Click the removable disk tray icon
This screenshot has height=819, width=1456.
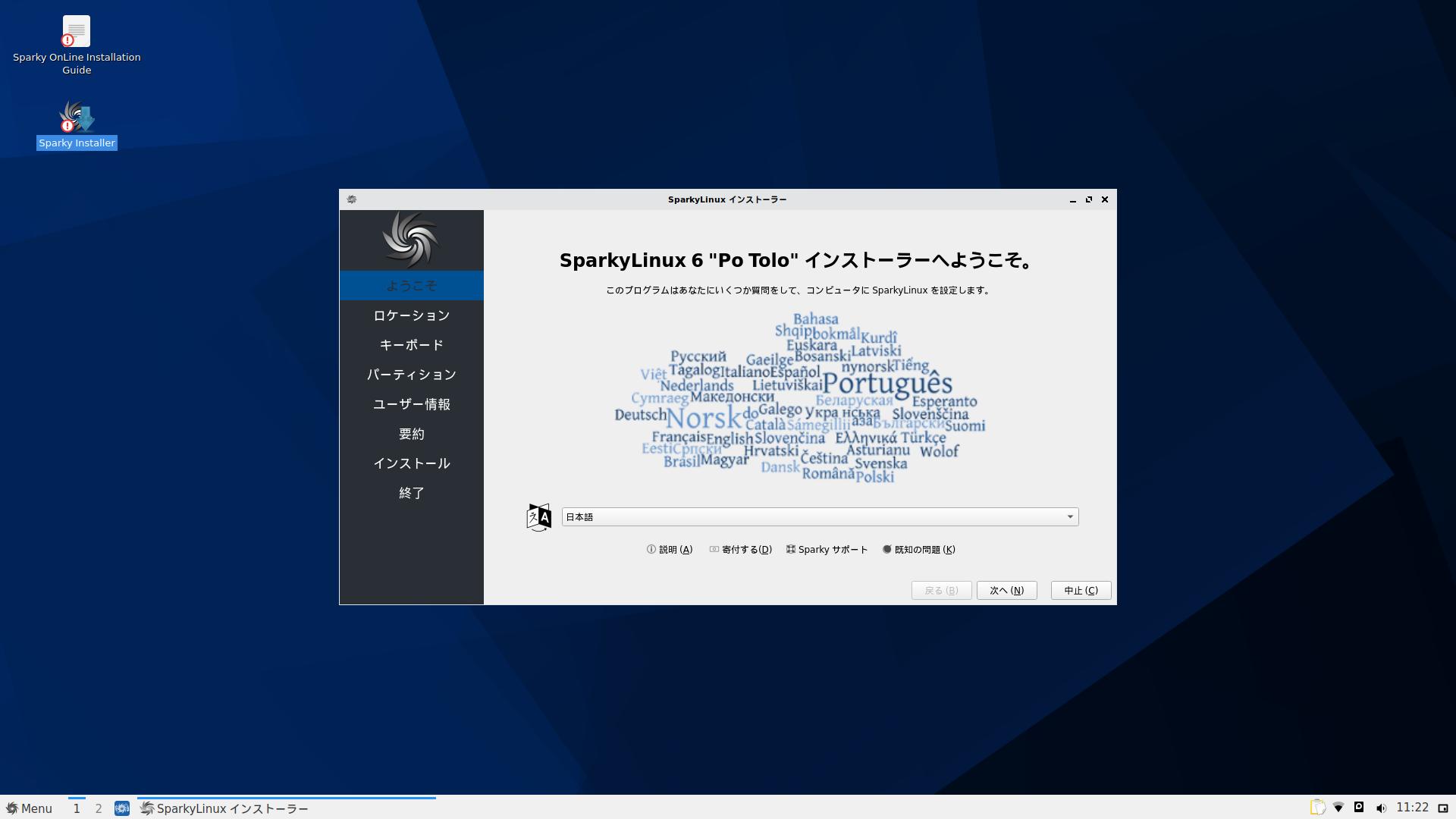point(1359,808)
